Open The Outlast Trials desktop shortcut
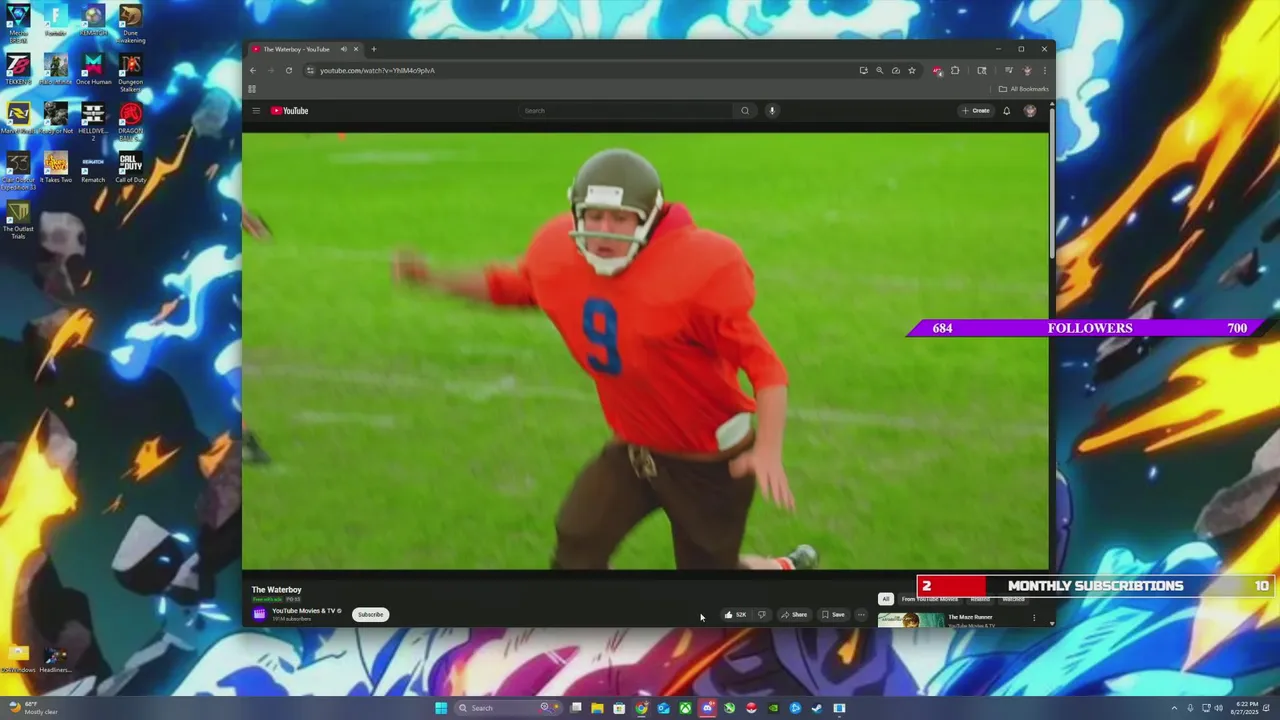The height and width of the screenshot is (720, 1280). point(18,219)
